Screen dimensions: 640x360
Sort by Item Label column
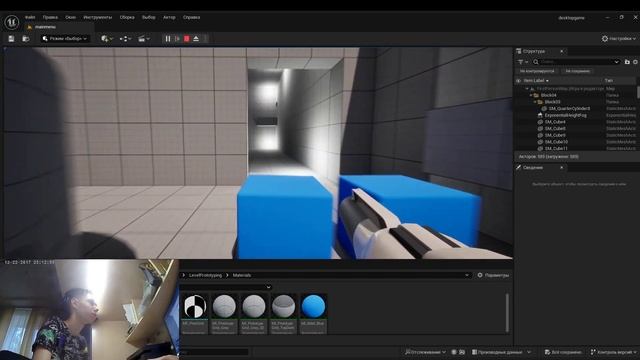tap(536, 81)
